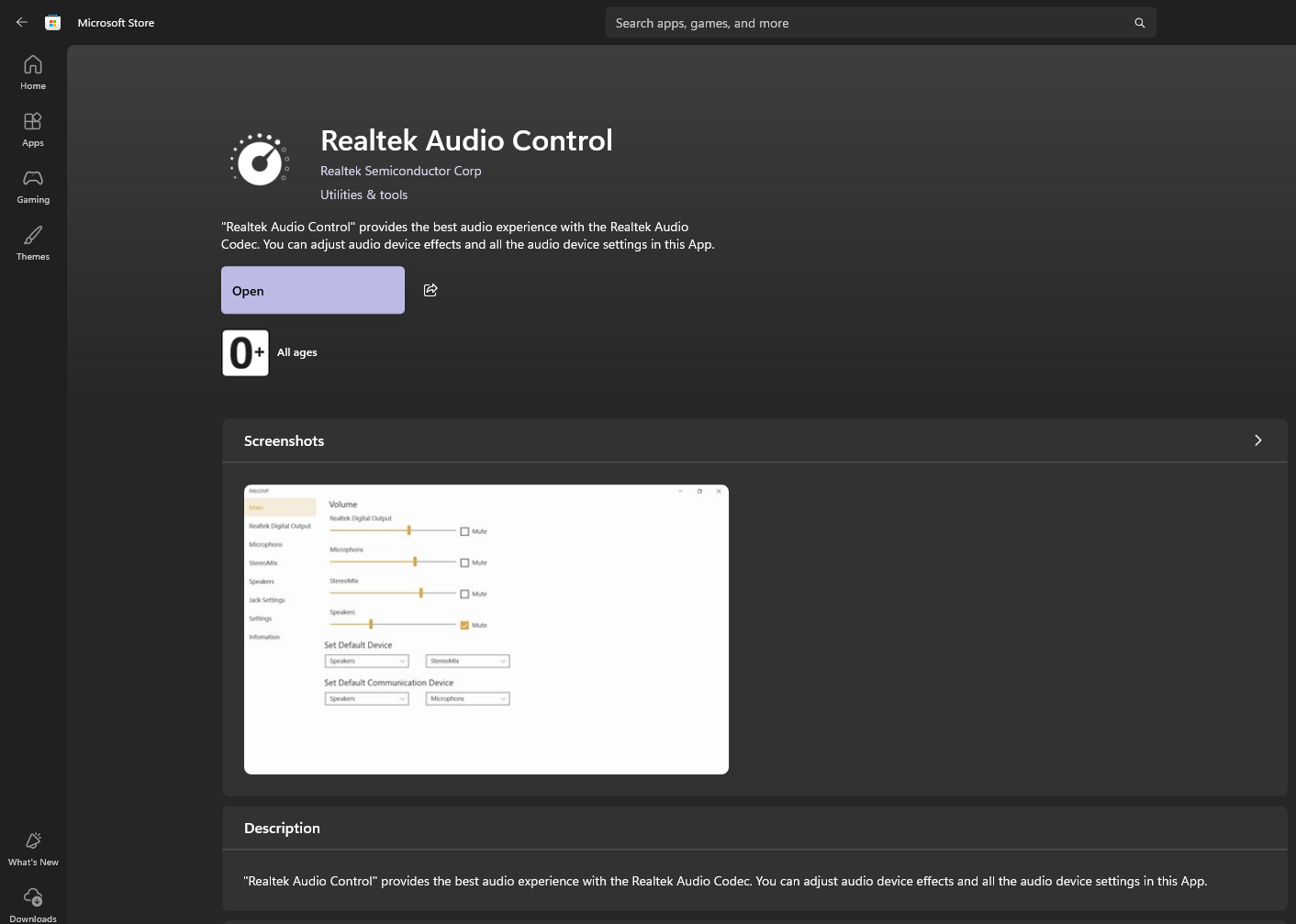Open the What's New section
Screen dimensions: 1296x924
(x=33, y=848)
